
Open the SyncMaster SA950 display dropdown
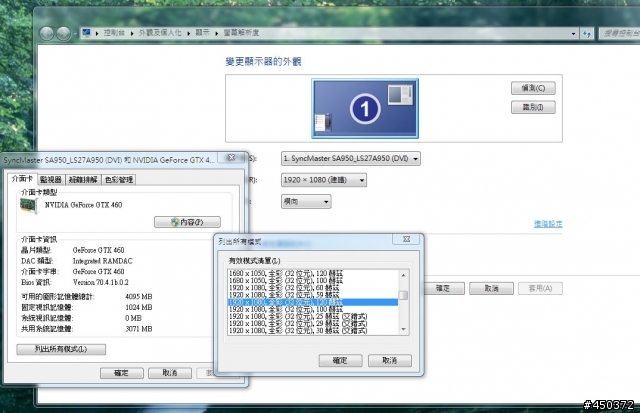[x=351, y=158]
